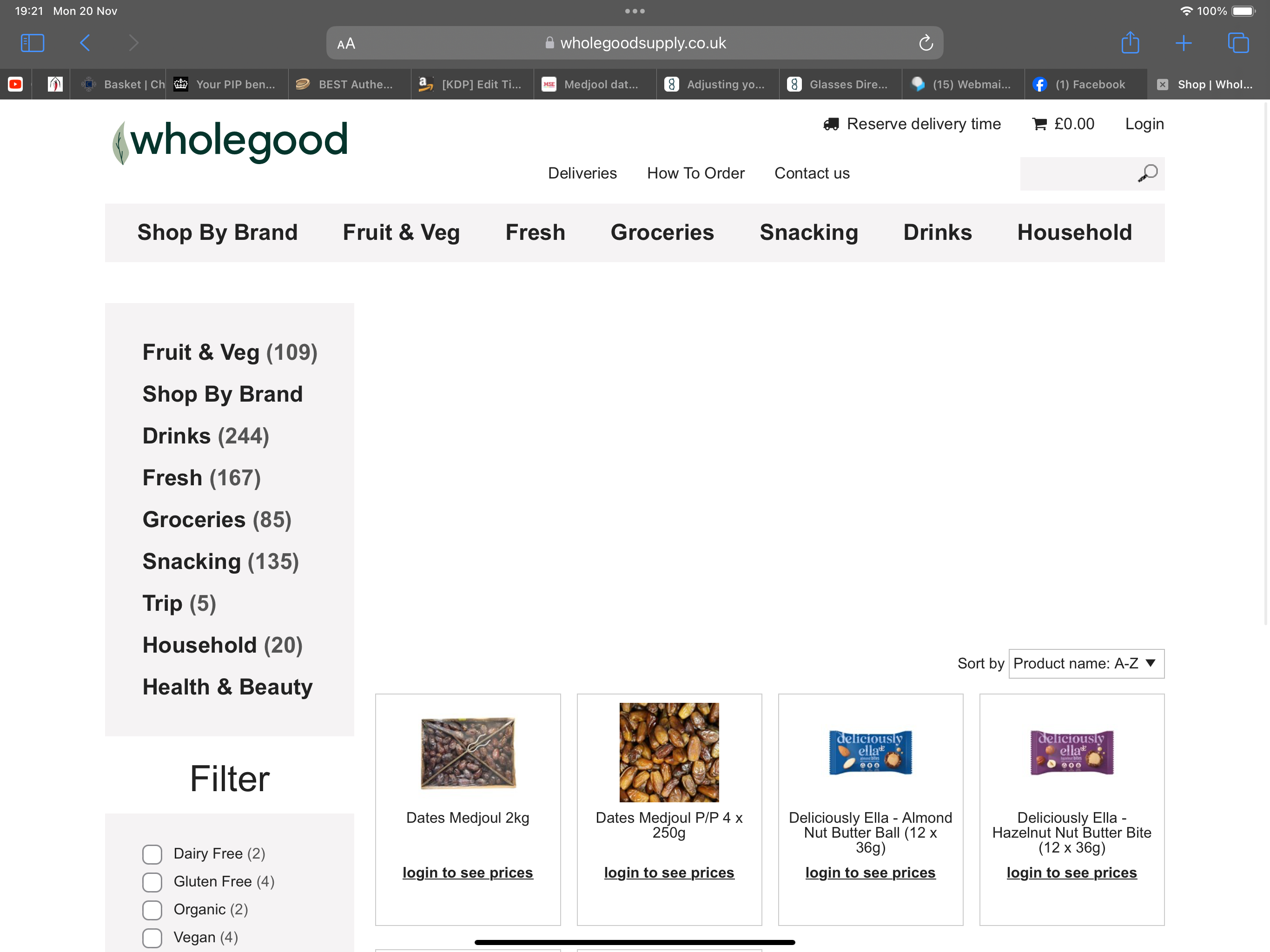
Task: Enable the Dairy Free filter
Action: click(x=152, y=854)
